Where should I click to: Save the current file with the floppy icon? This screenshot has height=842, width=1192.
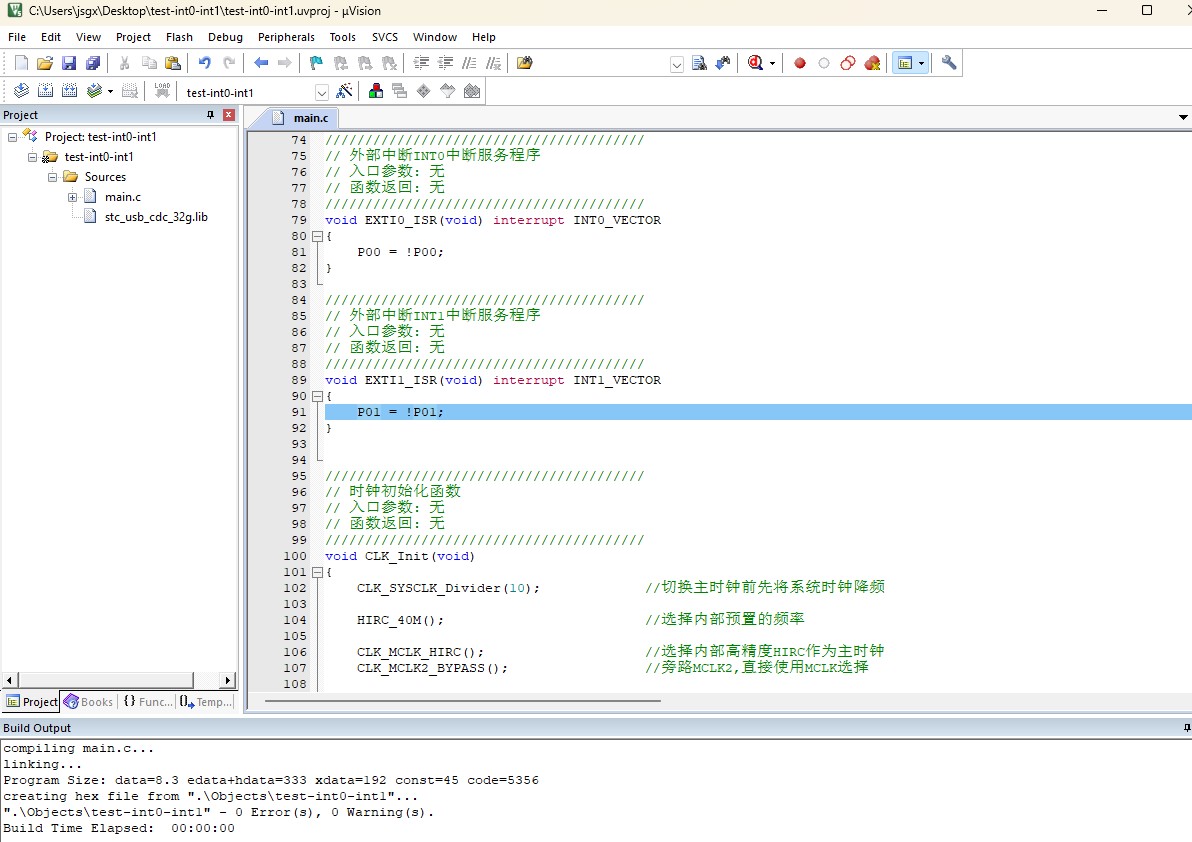(x=69, y=63)
